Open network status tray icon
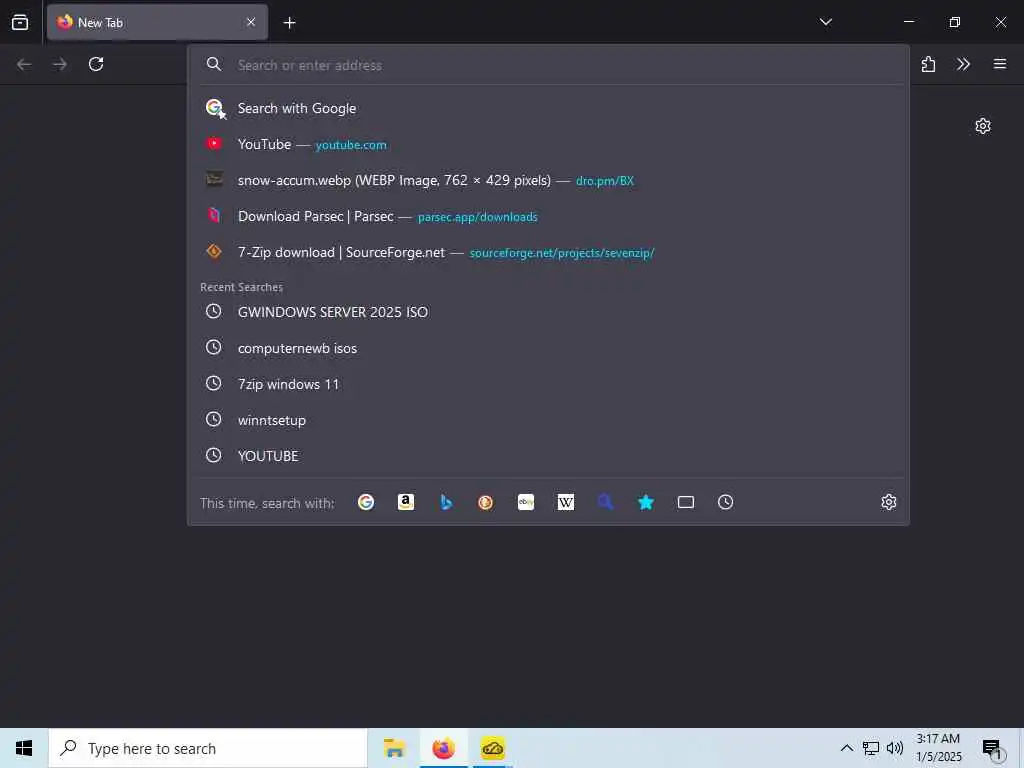The width and height of the screenshot is (1024, 768). coord(871,748)
